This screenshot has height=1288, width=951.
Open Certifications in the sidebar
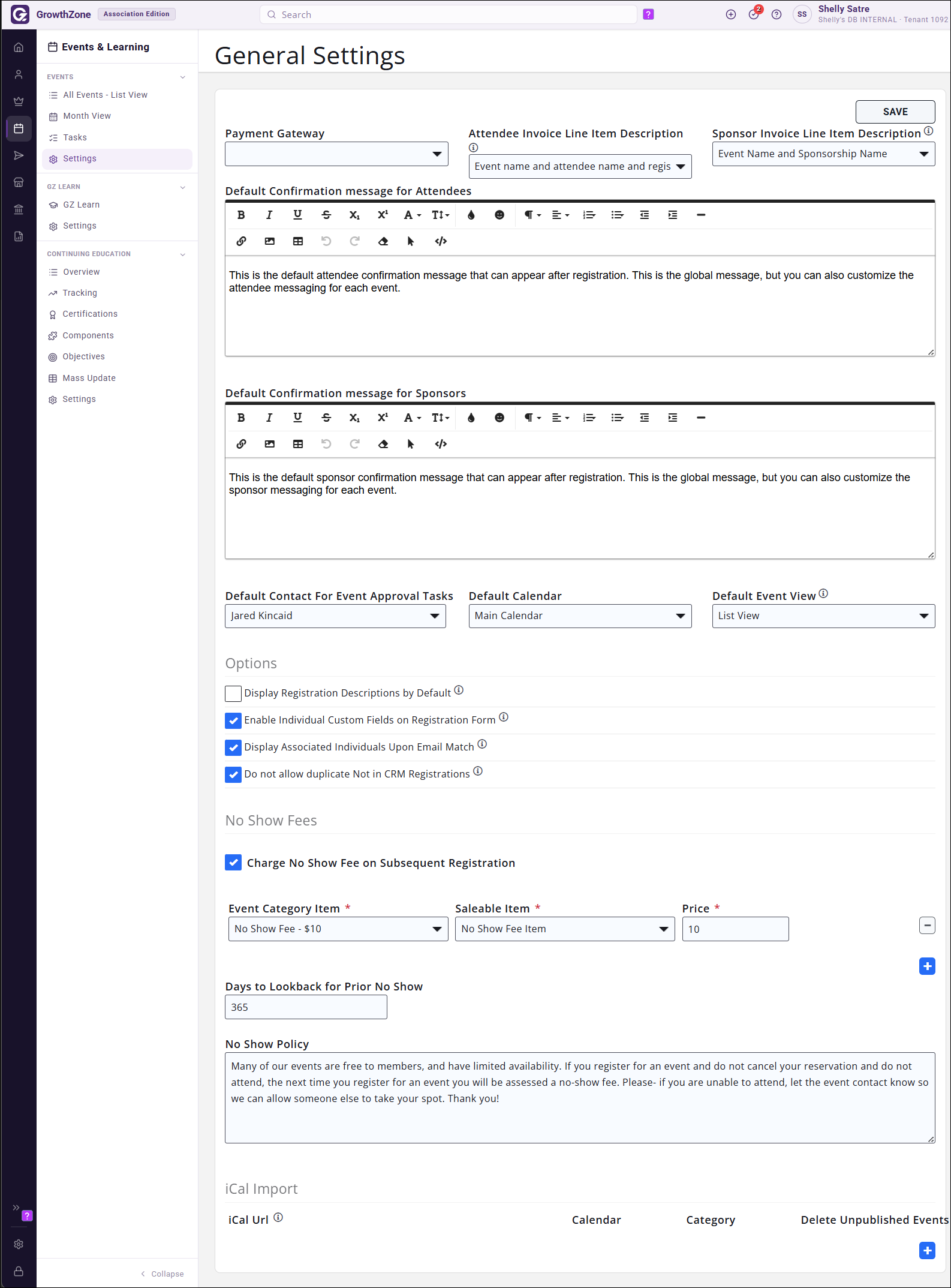(90, 314)
